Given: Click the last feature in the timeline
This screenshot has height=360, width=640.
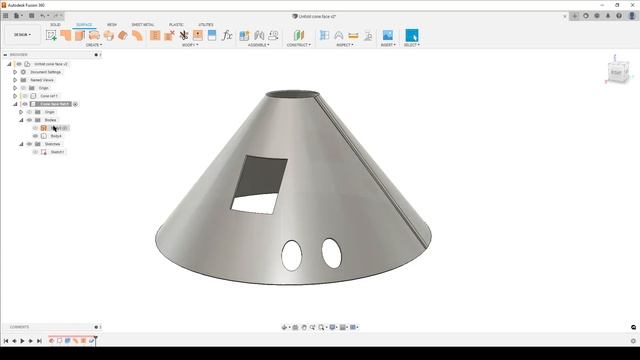Looking at the screenshot, I should (91, 340).
